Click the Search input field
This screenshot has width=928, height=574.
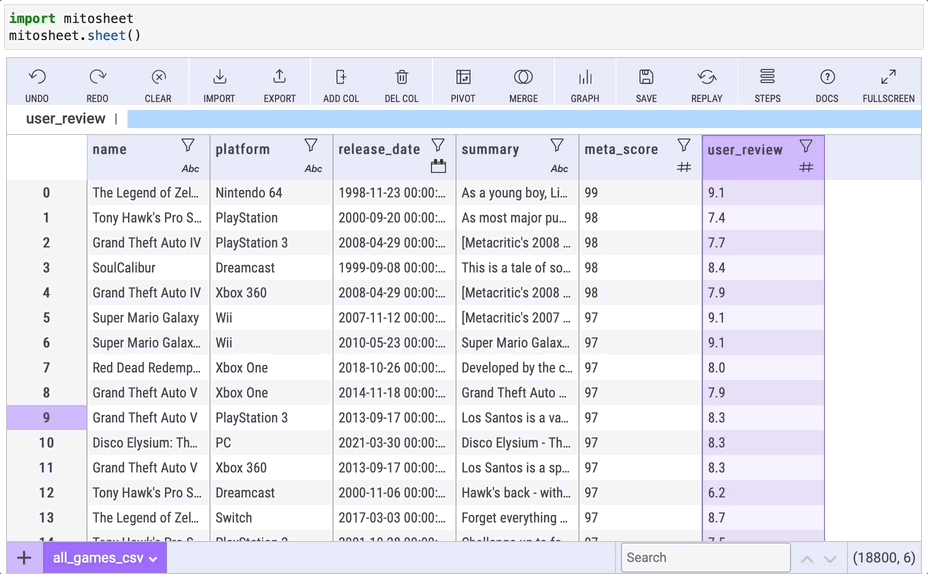(x=705, y=558)
